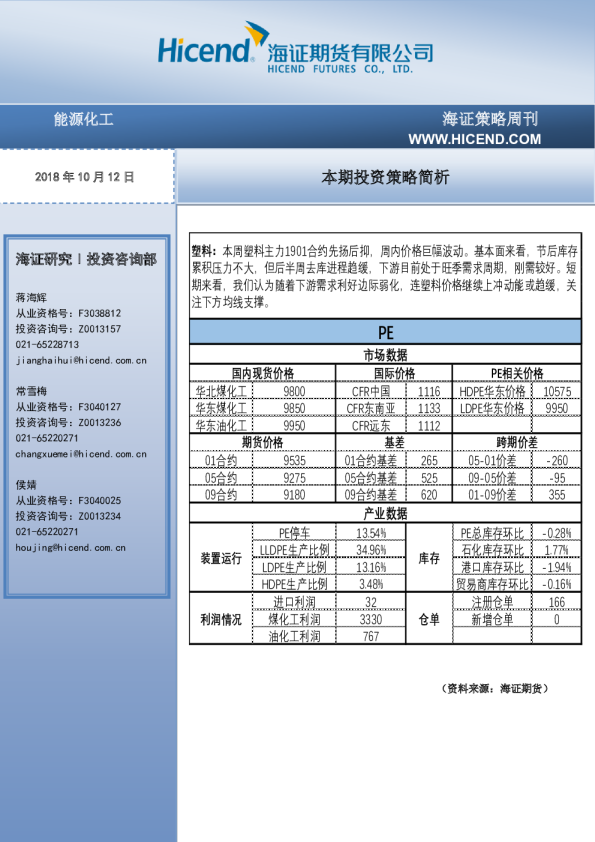Screen dimensions: 595x842
Task: Select the 港口库存环比 value -1.94%
Action: tap(557, 567)
